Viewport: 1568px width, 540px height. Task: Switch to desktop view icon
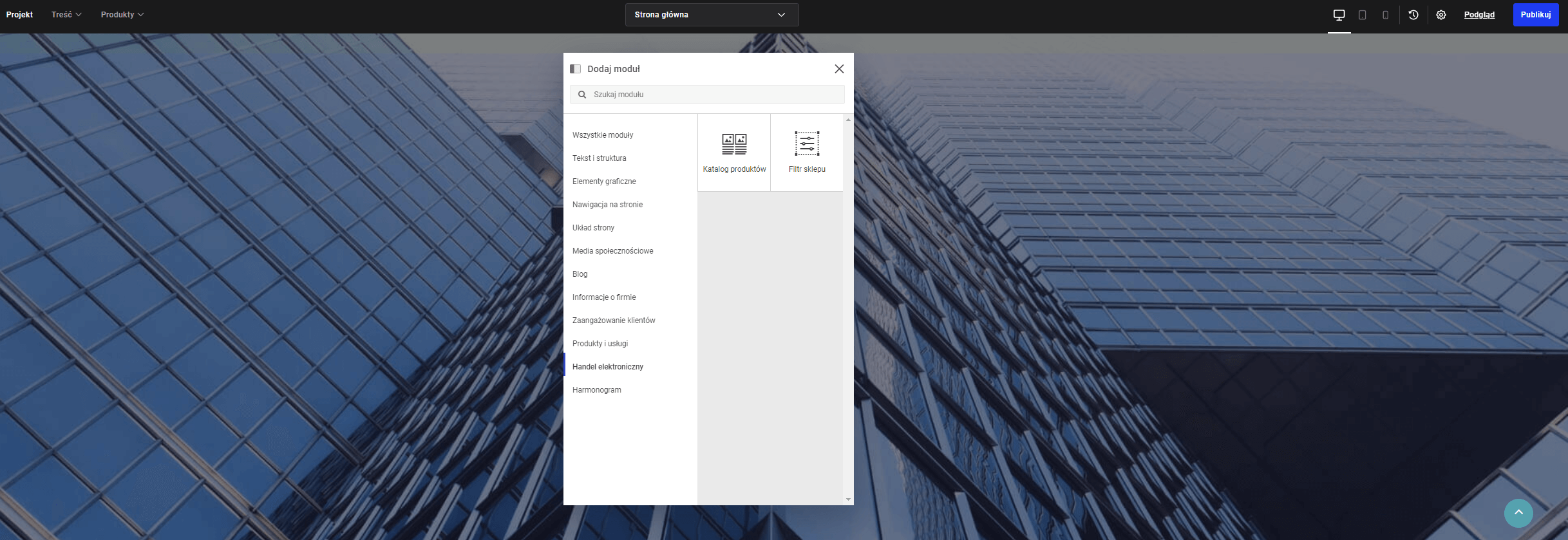[x=1339, y=15]
